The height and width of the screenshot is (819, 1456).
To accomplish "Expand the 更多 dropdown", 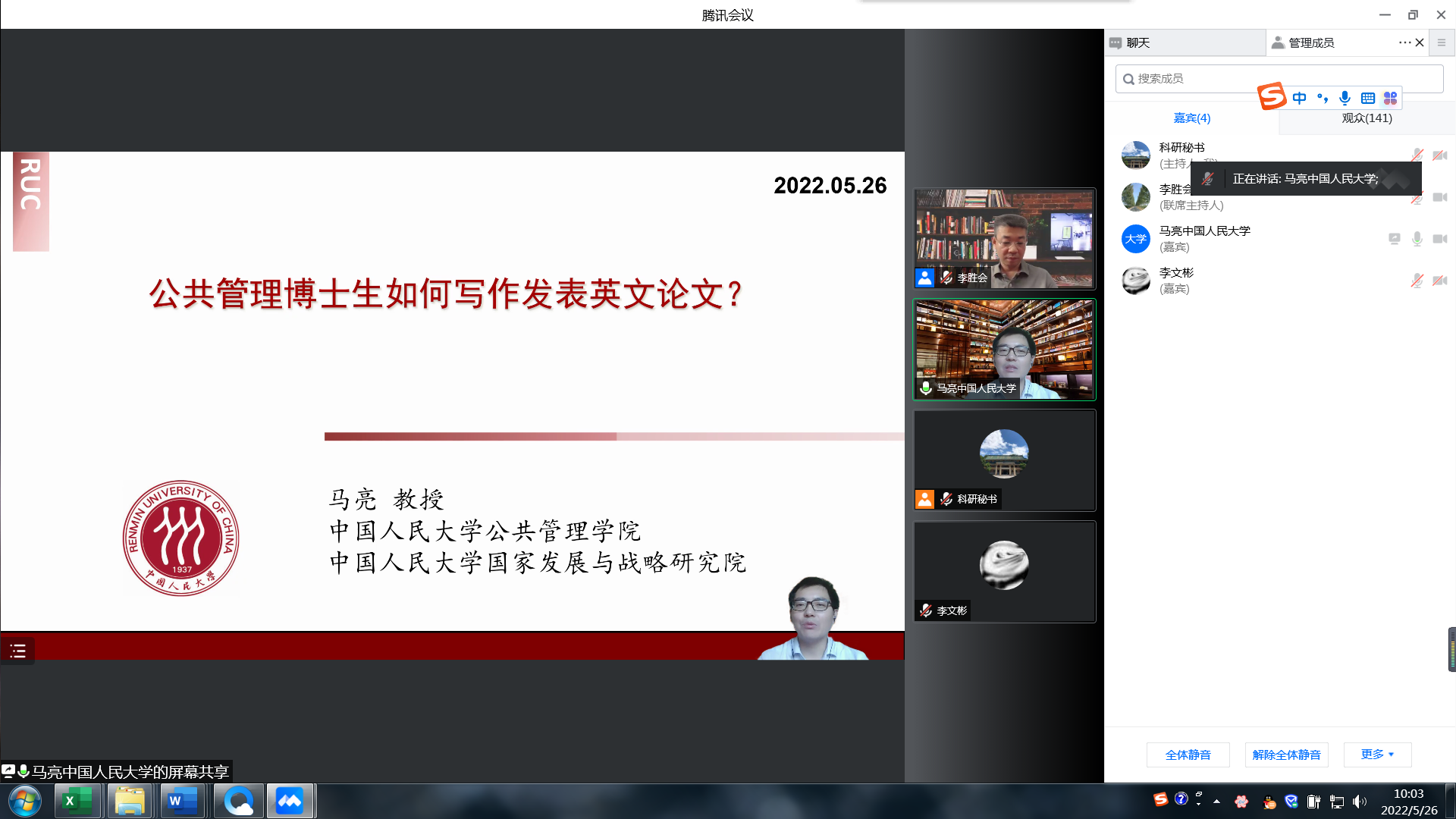I will coord(1377,754).
